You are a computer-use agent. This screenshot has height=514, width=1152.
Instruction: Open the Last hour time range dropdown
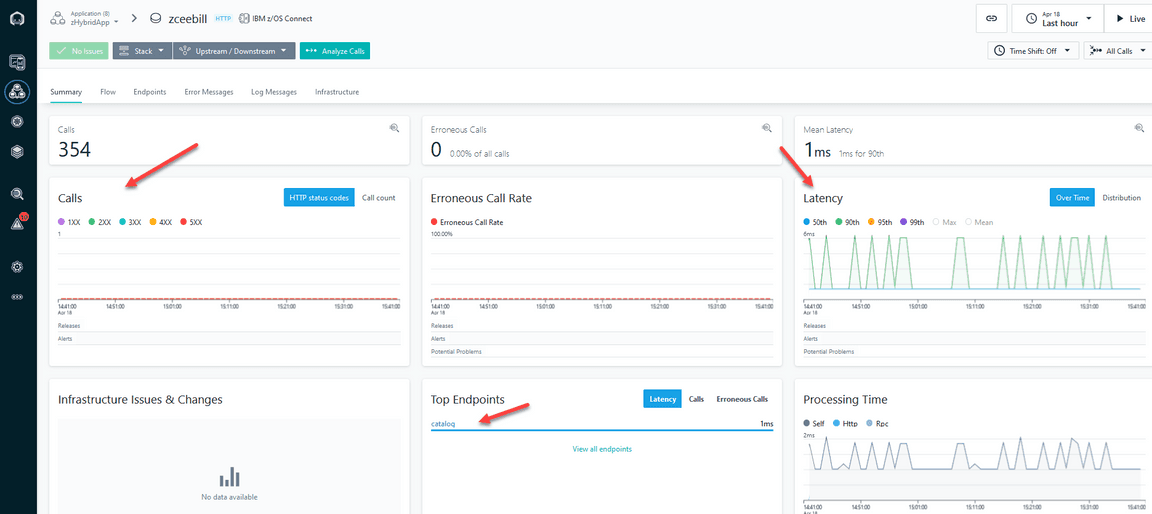coord(1058,18)
